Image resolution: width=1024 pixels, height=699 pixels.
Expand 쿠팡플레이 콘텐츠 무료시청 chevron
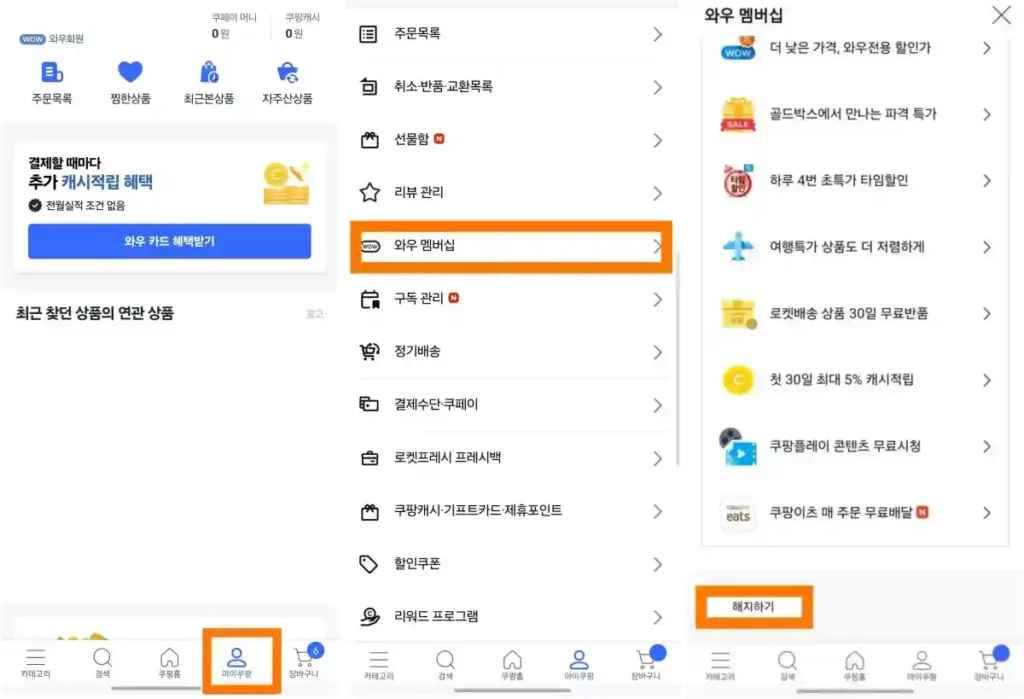click(x=987, y=447)
